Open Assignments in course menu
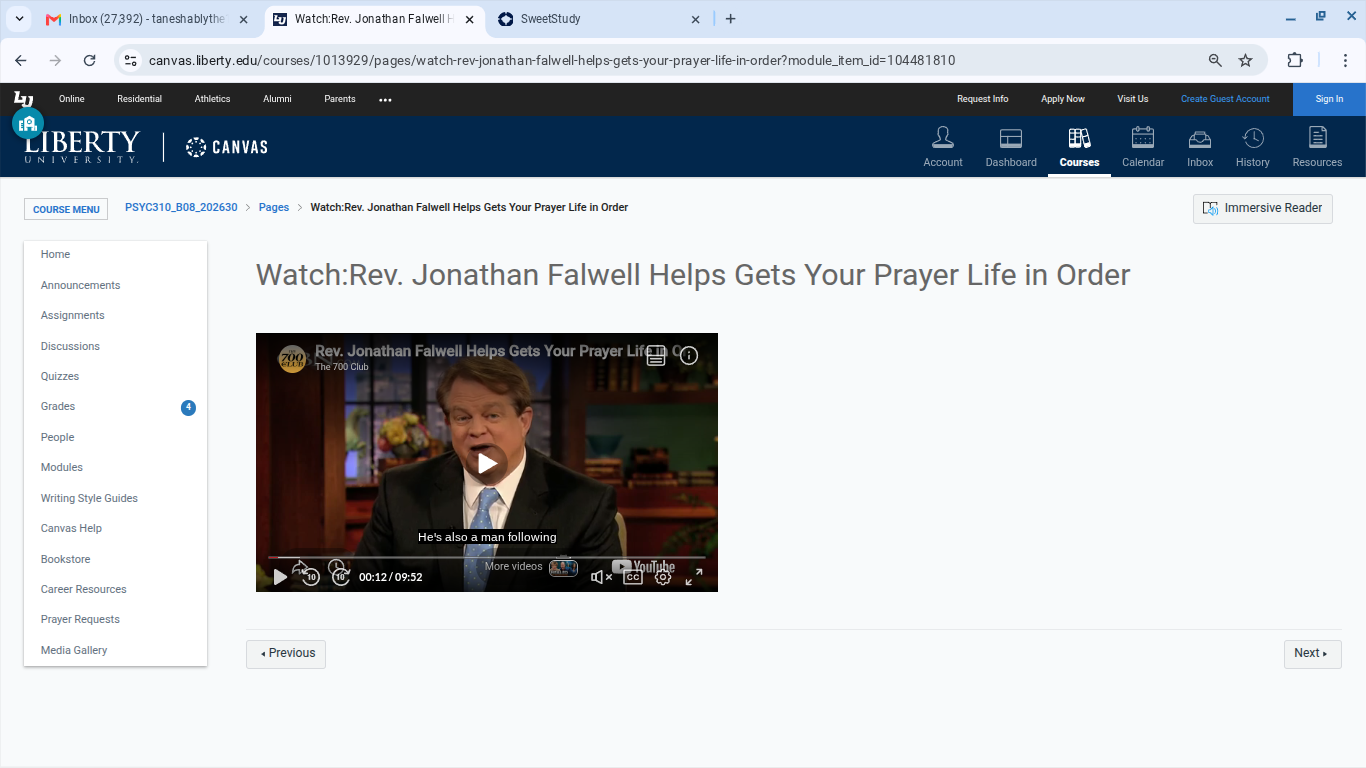Image resolution: width=1366 pixels, height=768 pixels. [72, 316]
